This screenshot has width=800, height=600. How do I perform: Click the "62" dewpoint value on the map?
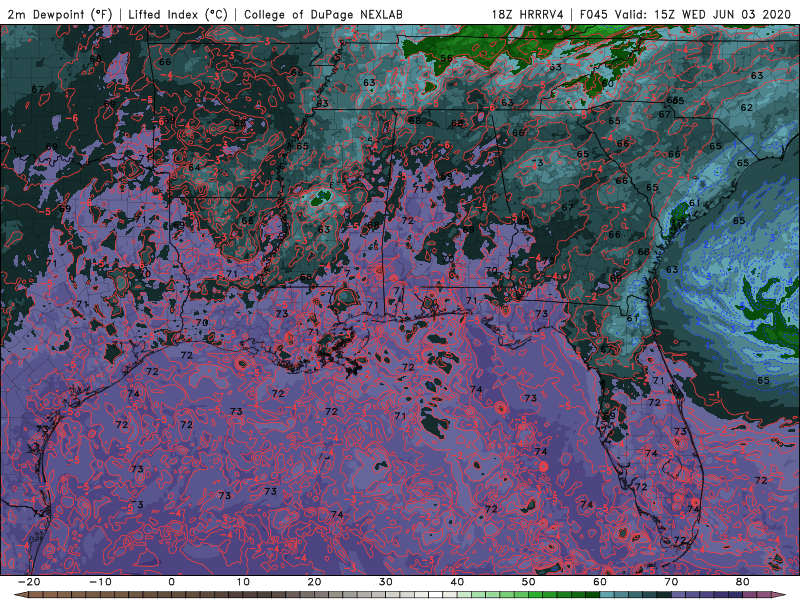pyautogui.click(x=746, y=108)
